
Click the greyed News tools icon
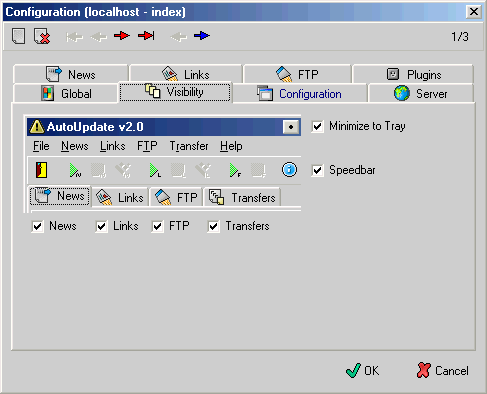coord(123,170)
